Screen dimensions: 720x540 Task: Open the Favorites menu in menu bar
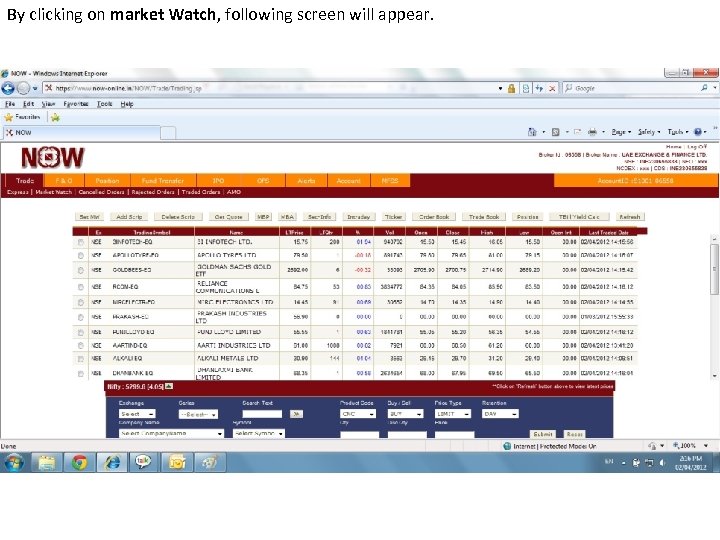76,104
